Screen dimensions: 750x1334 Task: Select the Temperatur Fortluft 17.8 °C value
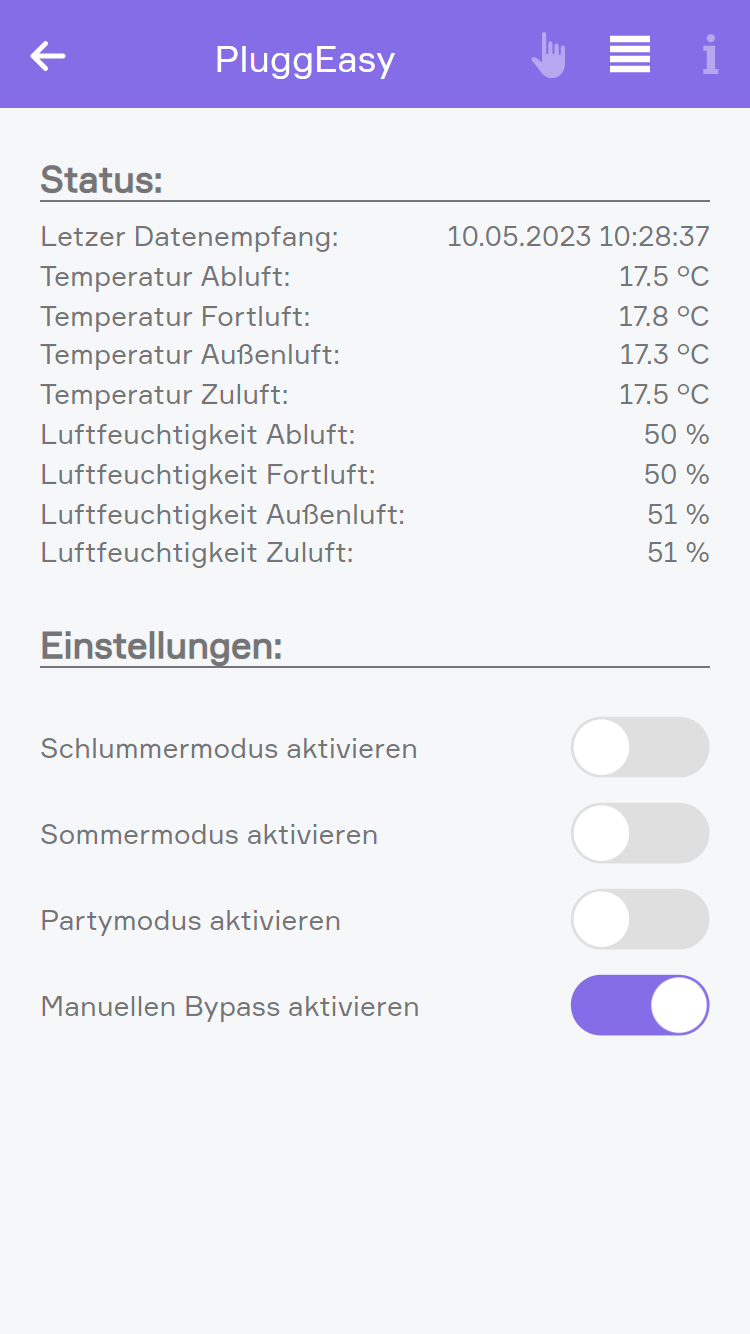(664, 316)
